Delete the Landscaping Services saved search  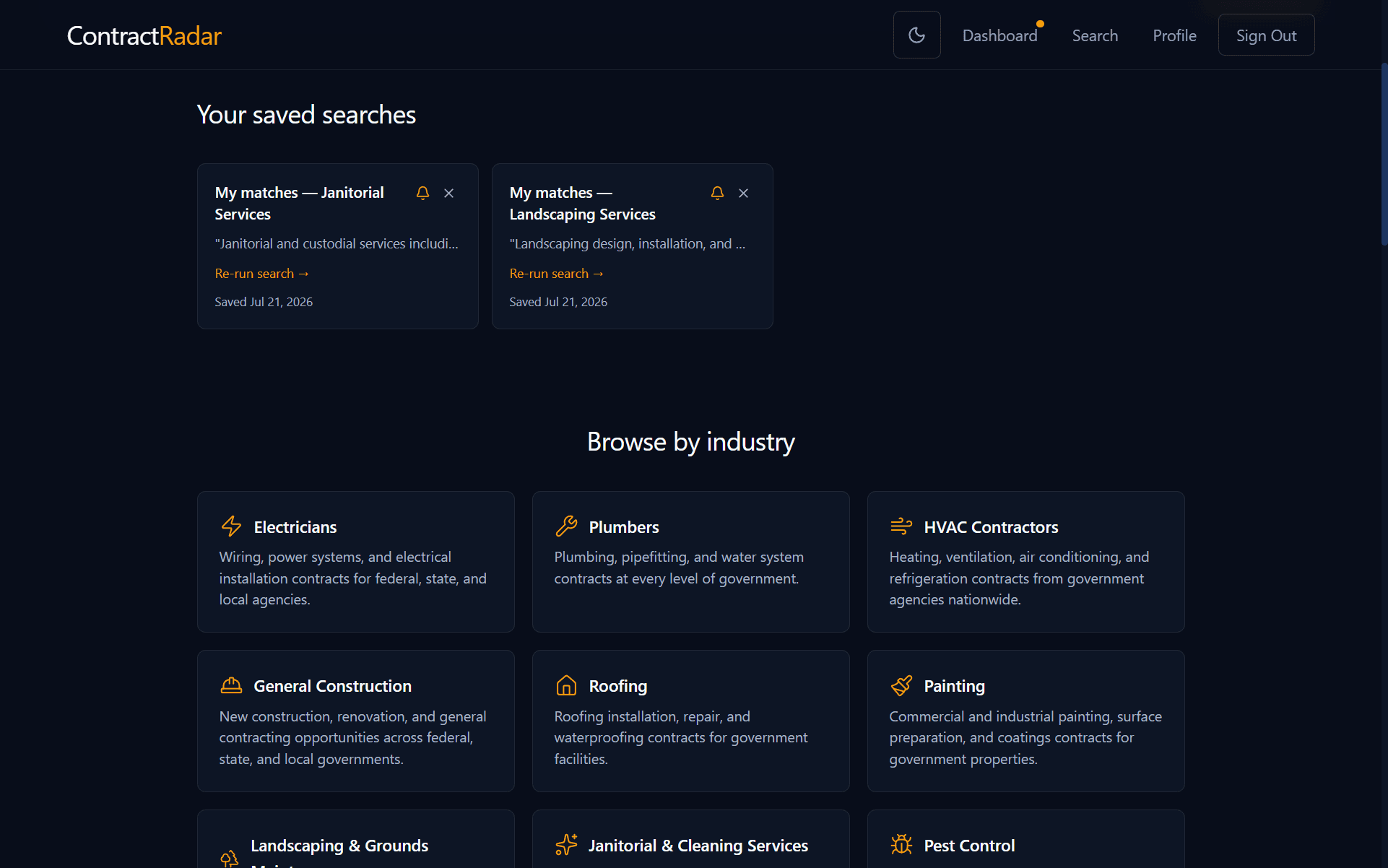(743, 193)
